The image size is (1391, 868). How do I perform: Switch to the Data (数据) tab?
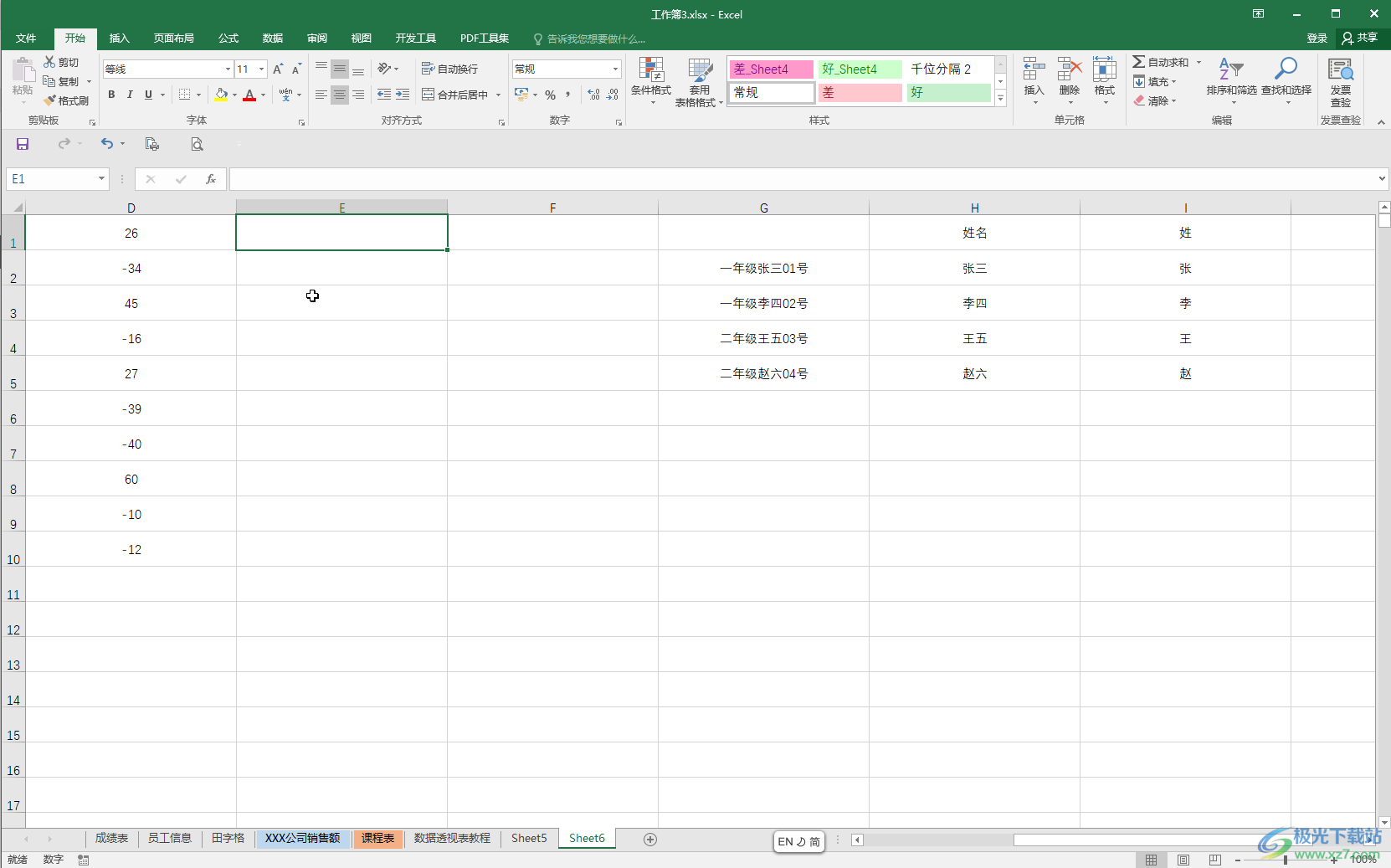pos(273,38)
